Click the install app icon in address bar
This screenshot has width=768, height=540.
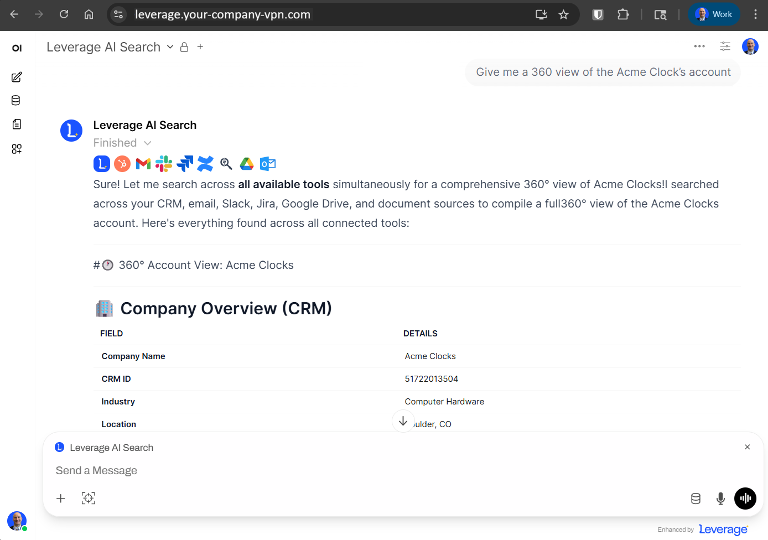541,14
